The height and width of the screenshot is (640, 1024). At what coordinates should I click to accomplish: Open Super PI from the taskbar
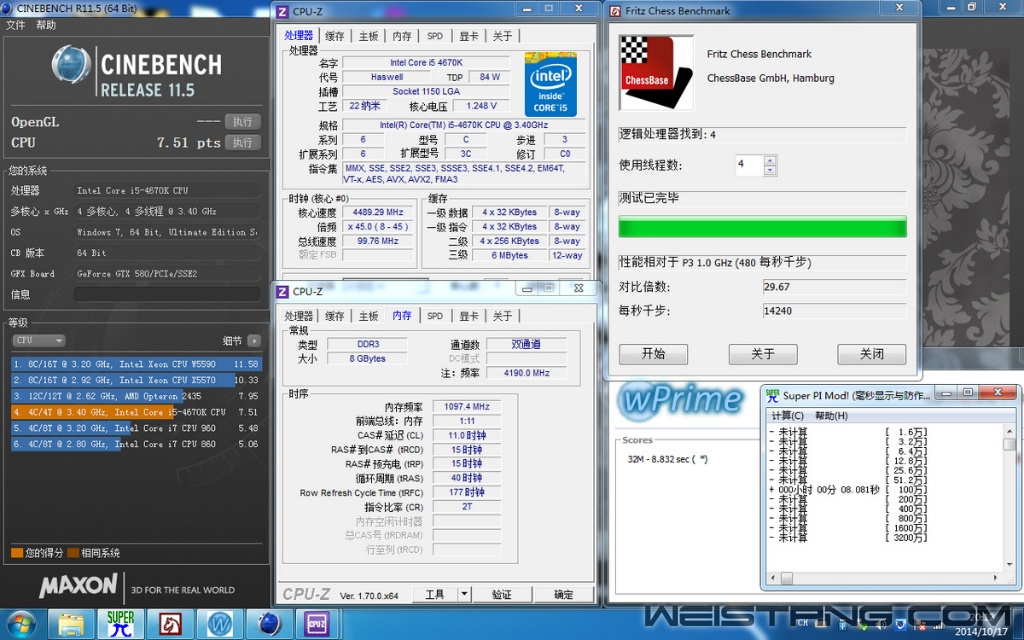coord(121,624)
